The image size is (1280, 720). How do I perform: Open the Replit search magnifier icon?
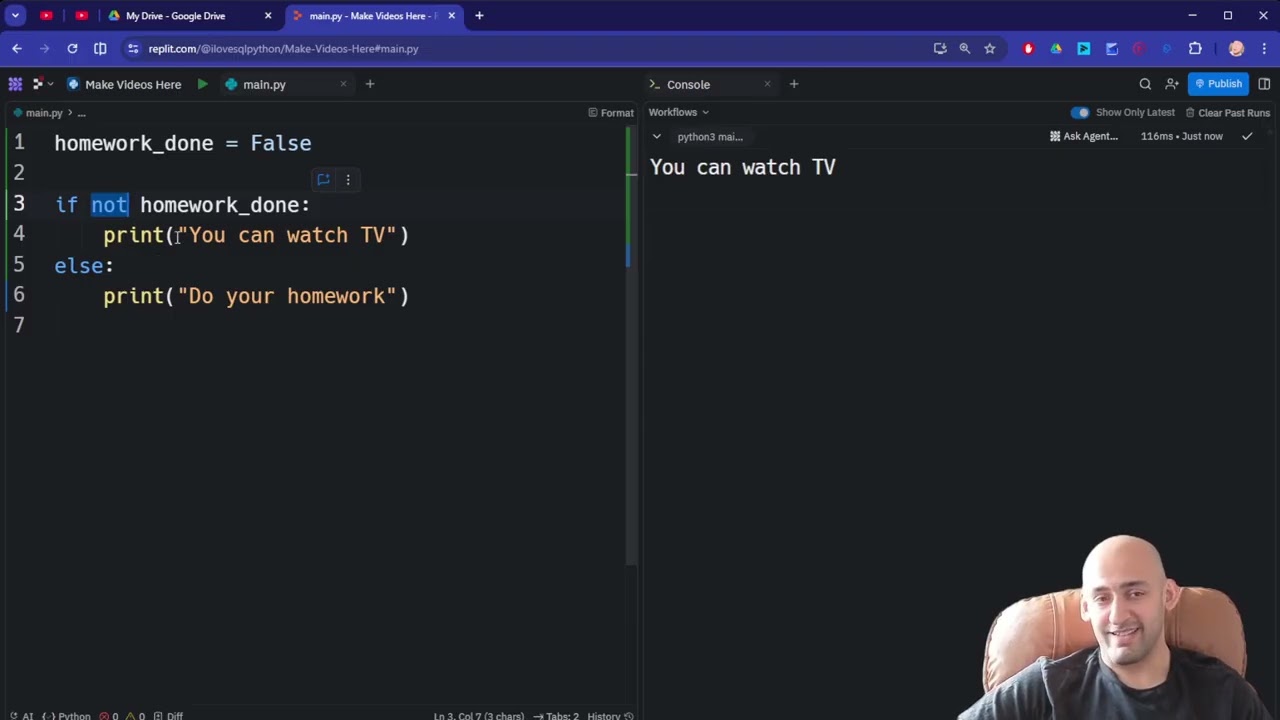[x=1145, y=84]
